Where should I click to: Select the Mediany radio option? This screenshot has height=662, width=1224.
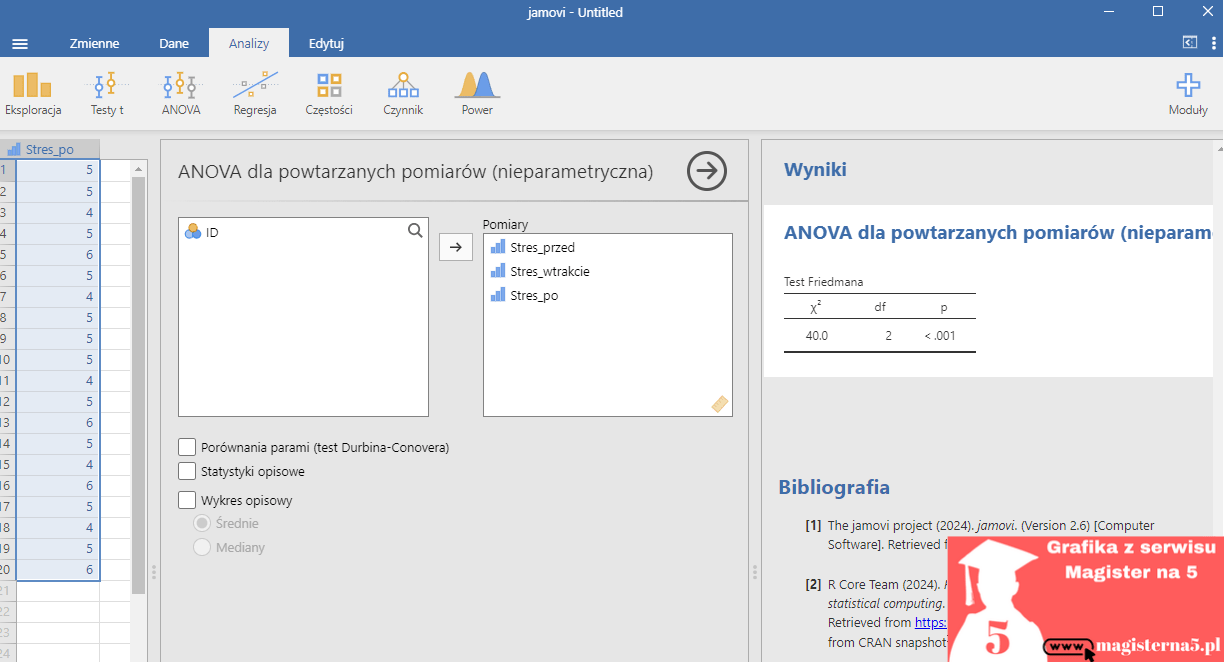202,547
